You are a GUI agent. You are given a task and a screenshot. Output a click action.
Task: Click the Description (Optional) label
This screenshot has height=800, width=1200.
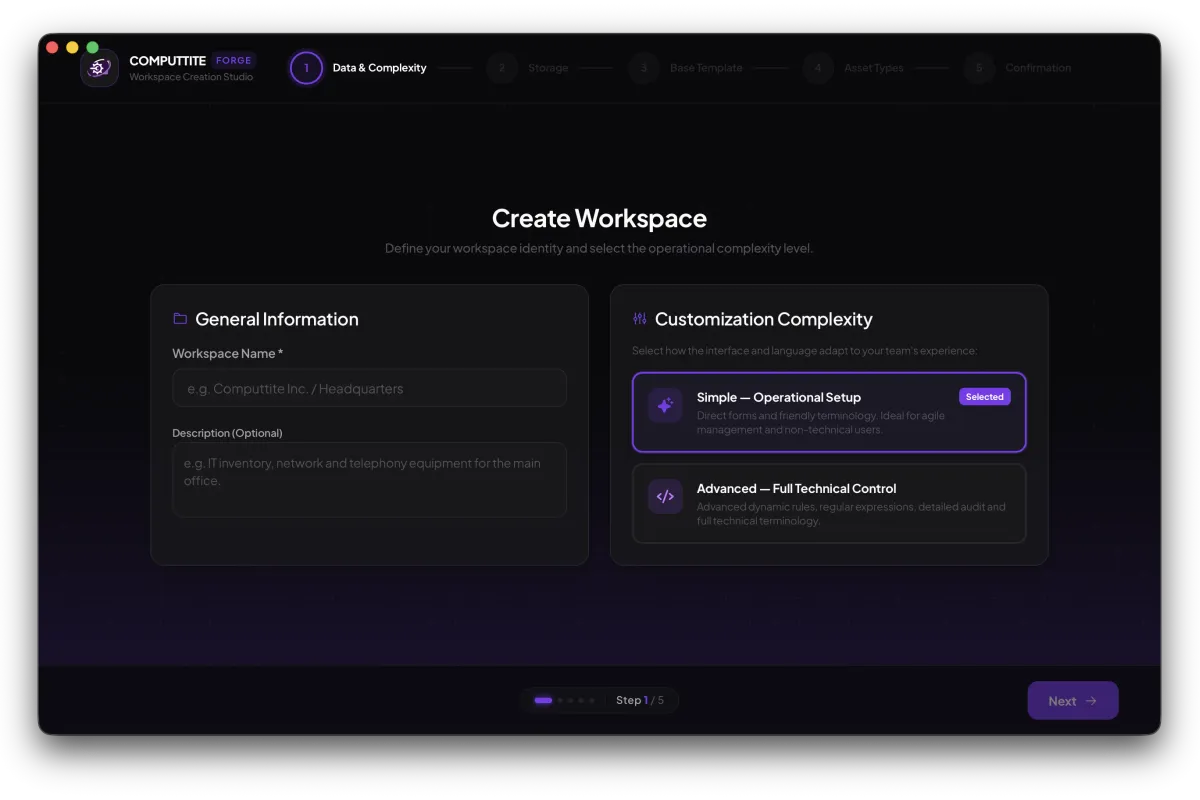coord(227,433)
